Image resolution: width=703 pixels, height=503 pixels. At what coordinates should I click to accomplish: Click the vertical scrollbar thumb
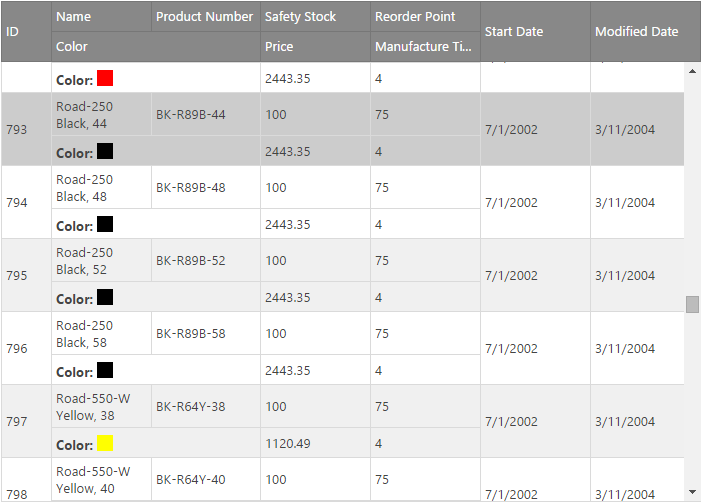pos(692,304)
